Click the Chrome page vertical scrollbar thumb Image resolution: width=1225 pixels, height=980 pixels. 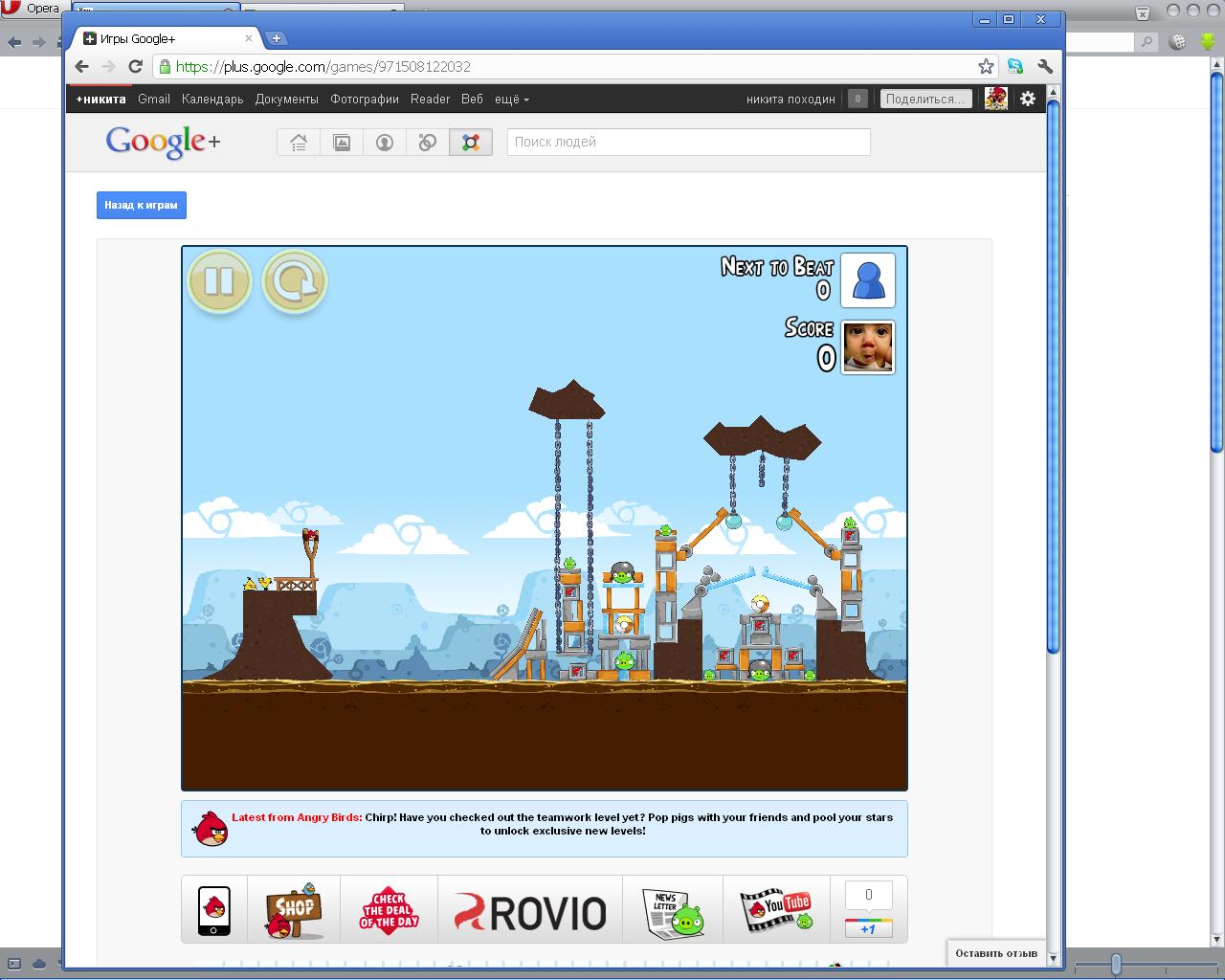click(1054, 377)
